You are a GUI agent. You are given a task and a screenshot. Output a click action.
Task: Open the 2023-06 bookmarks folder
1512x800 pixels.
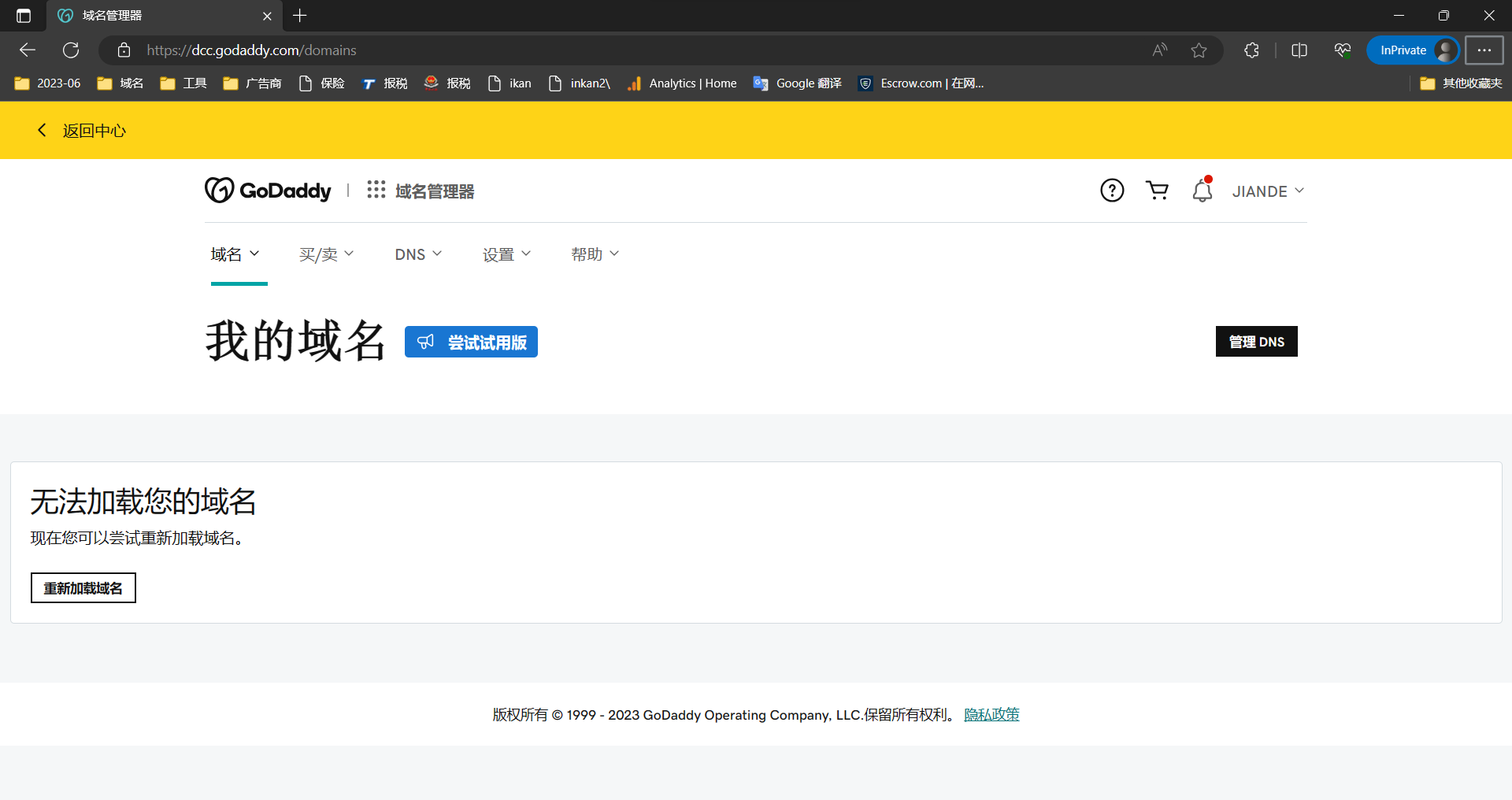[48, 83]
